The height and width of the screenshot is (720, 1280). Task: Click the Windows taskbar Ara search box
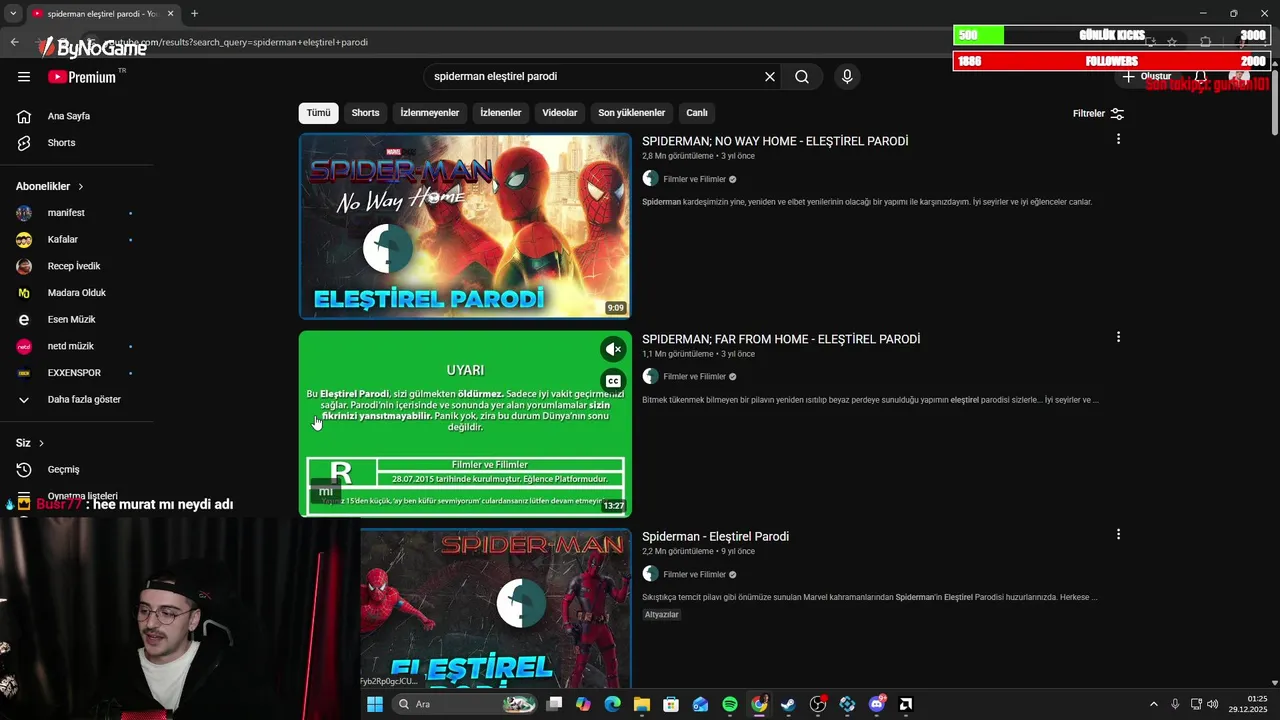(465, 704)
